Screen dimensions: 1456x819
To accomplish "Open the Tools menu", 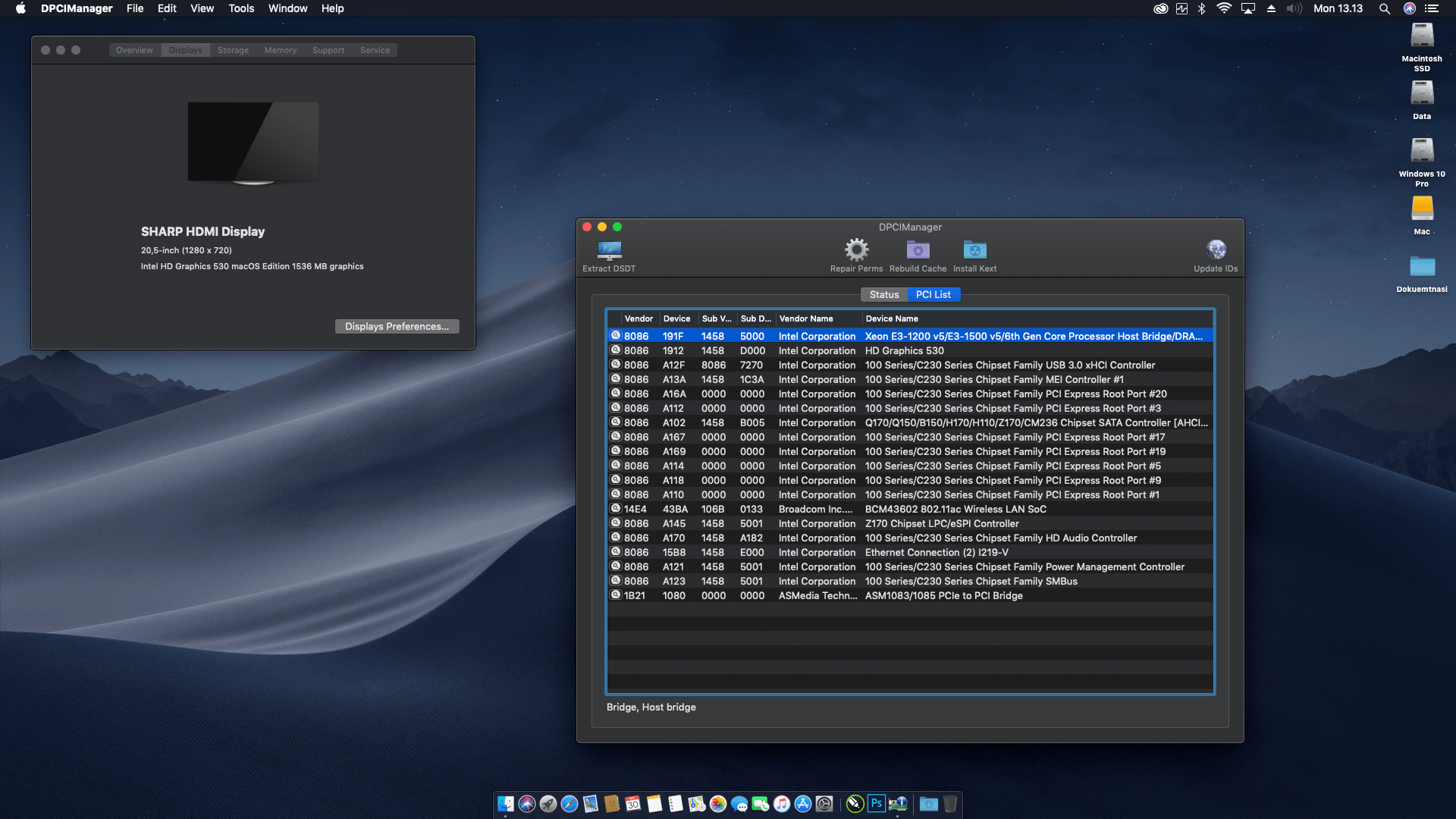I will 240,8.
